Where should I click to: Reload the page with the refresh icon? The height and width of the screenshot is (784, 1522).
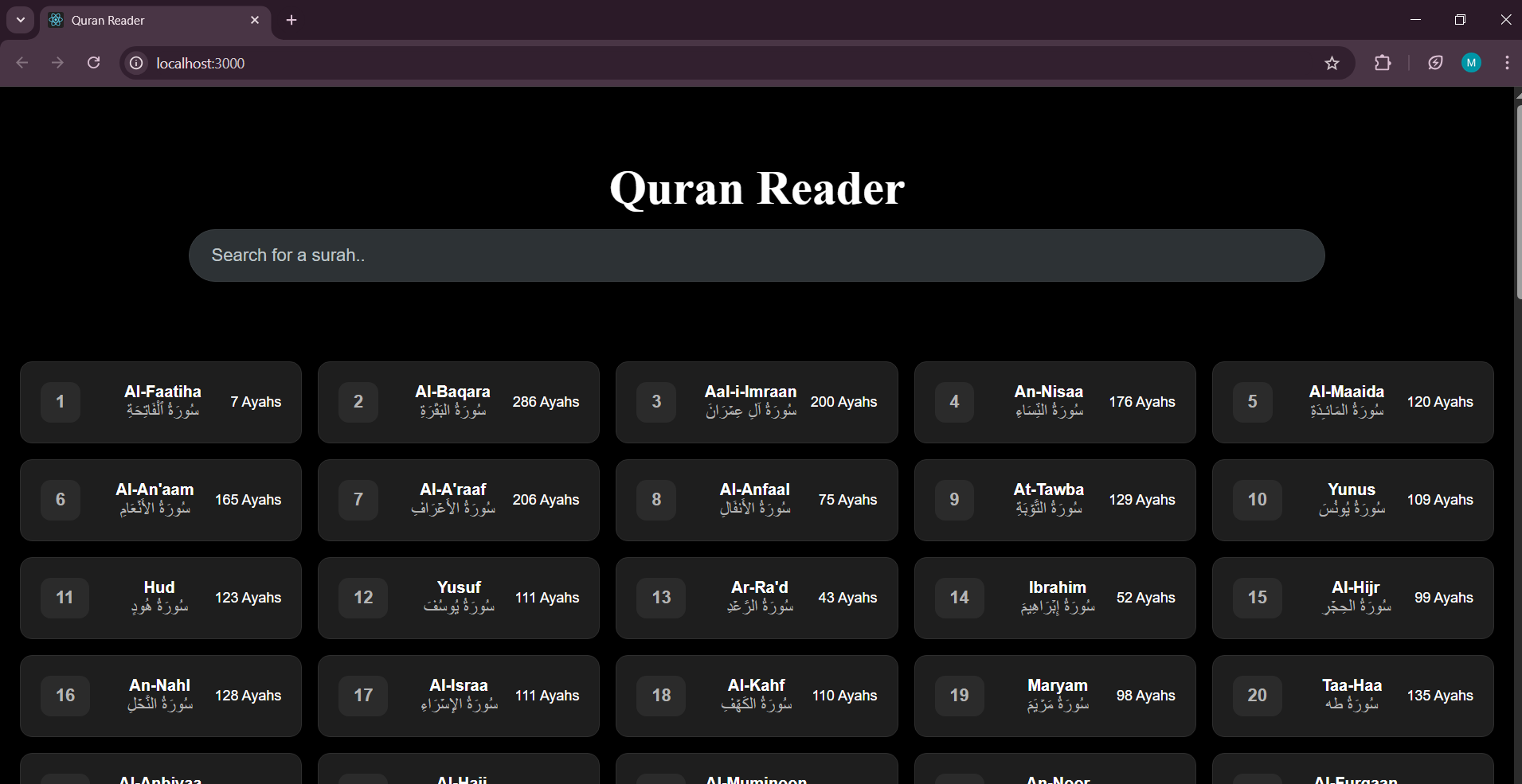93,63
